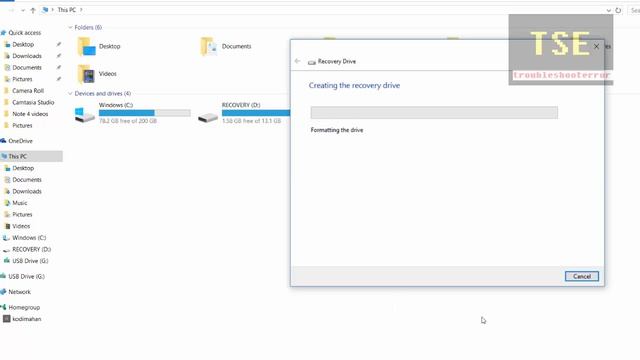Select Network in navigation pane
This screenshot has width=640, height=360.
(20, 292)
